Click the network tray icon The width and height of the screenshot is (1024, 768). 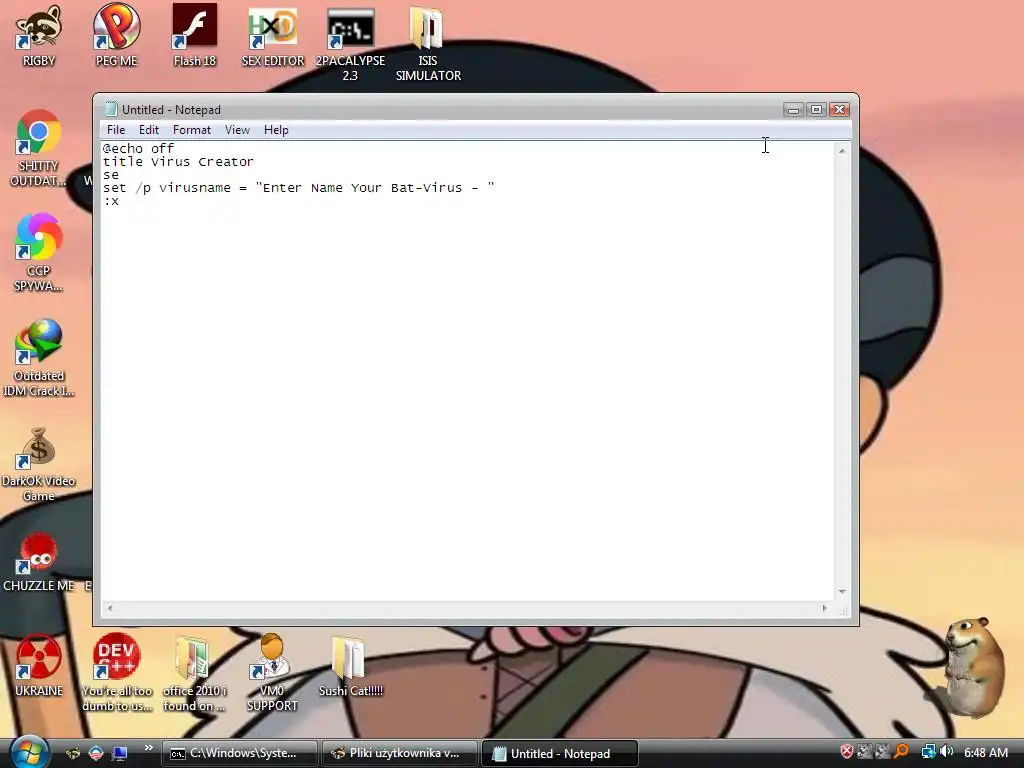click(928, 752)
